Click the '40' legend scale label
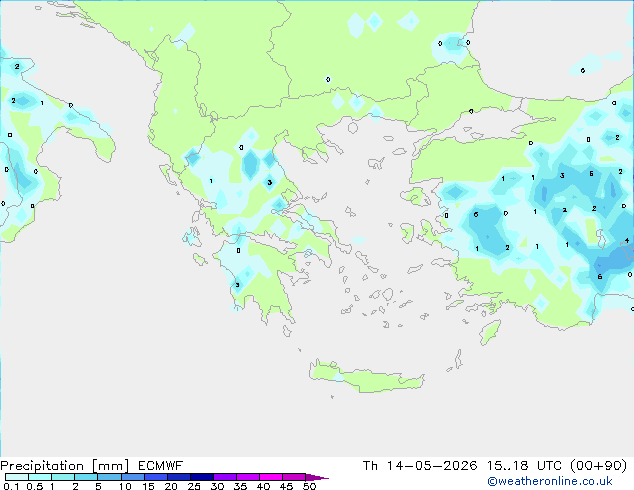The width and height of the screenshot is (634, 490). click(x=263, y=486)
